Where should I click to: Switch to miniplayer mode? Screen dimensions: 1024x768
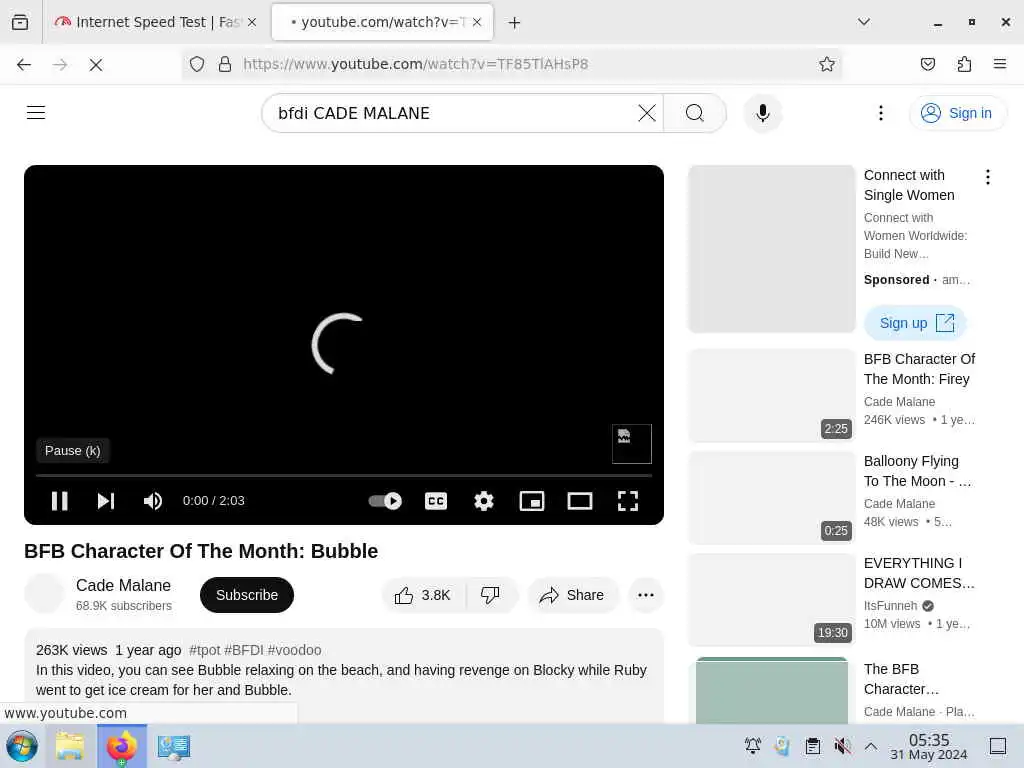pos(532,501)
